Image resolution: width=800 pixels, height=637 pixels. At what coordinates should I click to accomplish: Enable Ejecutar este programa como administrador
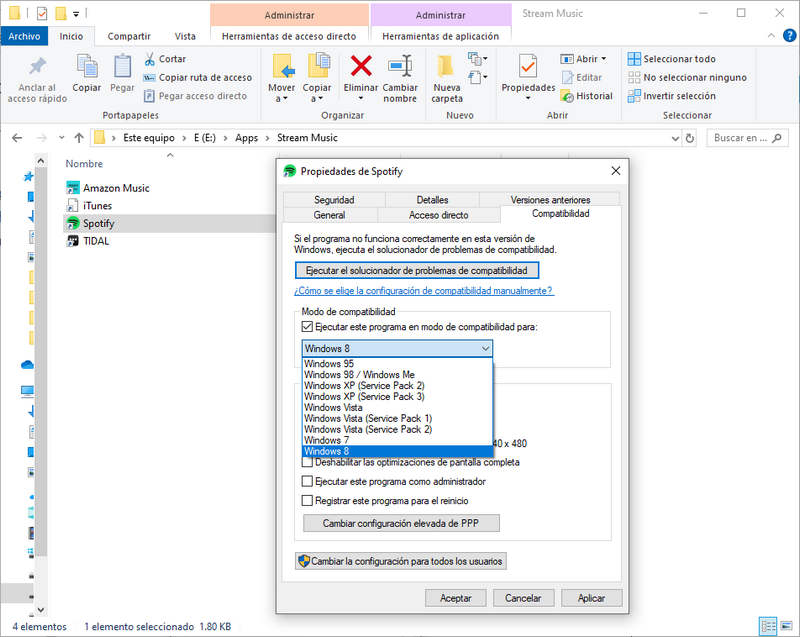tap(308, 481)
